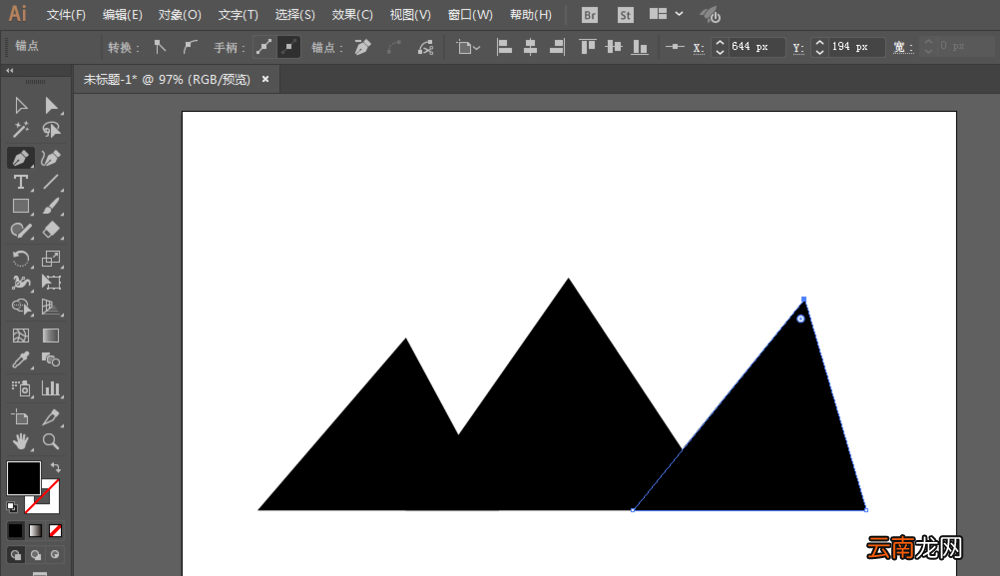Select the Free Transform tool

pyautogui.click(x=51, y=283)
